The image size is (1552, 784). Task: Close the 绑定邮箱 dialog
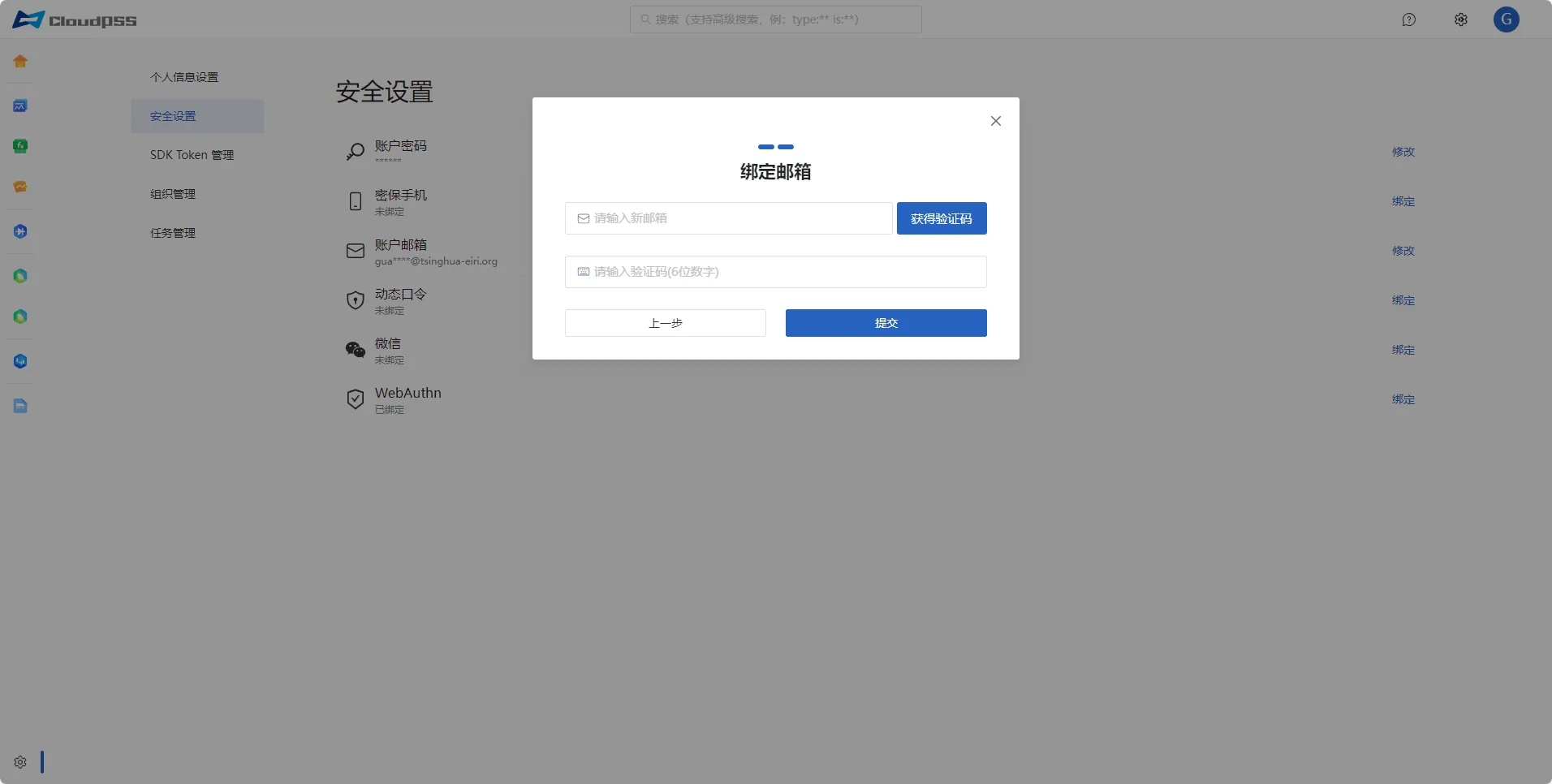pyautogui.click(x=996, y=121)
